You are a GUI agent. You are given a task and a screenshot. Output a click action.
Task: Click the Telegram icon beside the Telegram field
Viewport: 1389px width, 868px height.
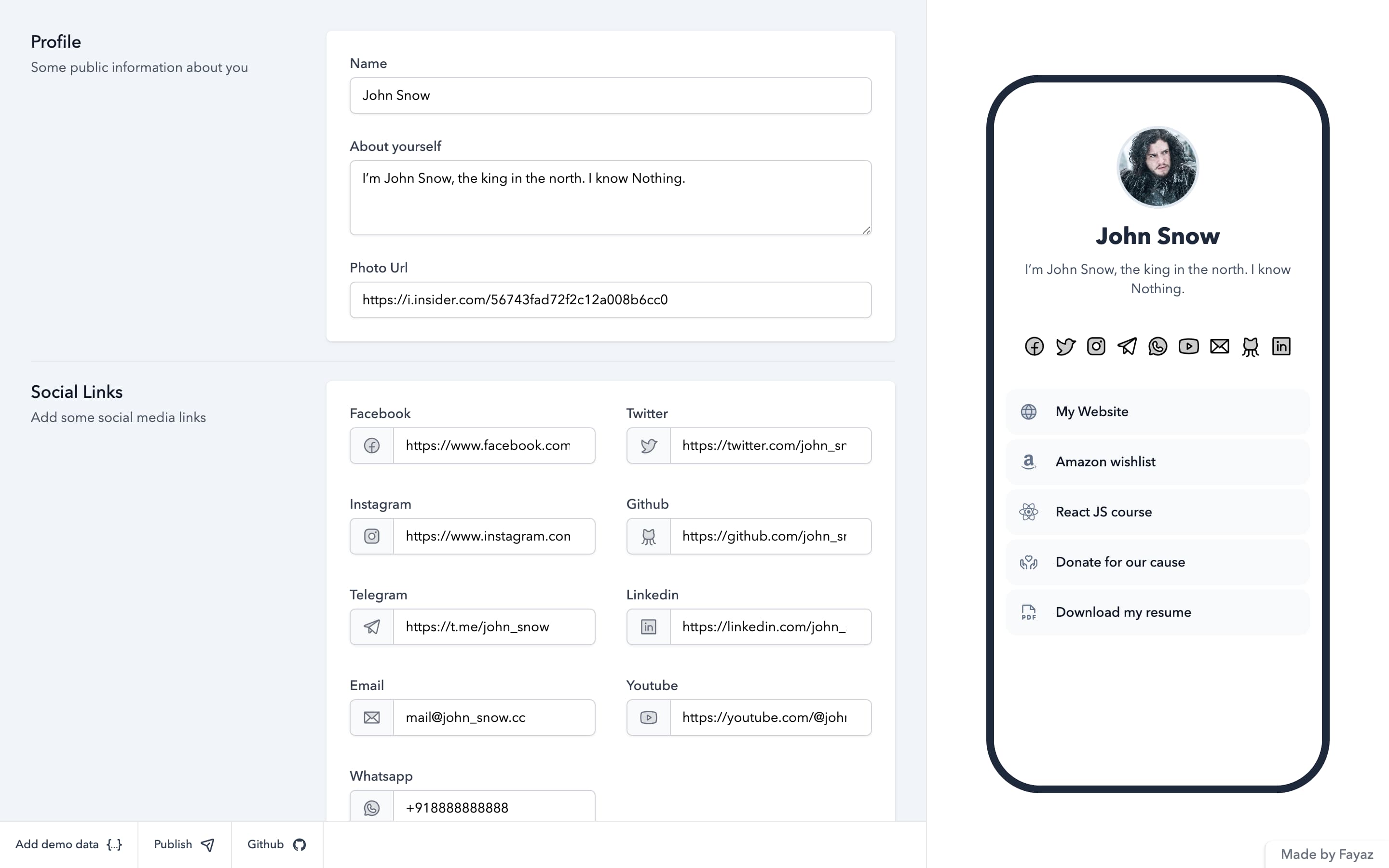(372, 627)
